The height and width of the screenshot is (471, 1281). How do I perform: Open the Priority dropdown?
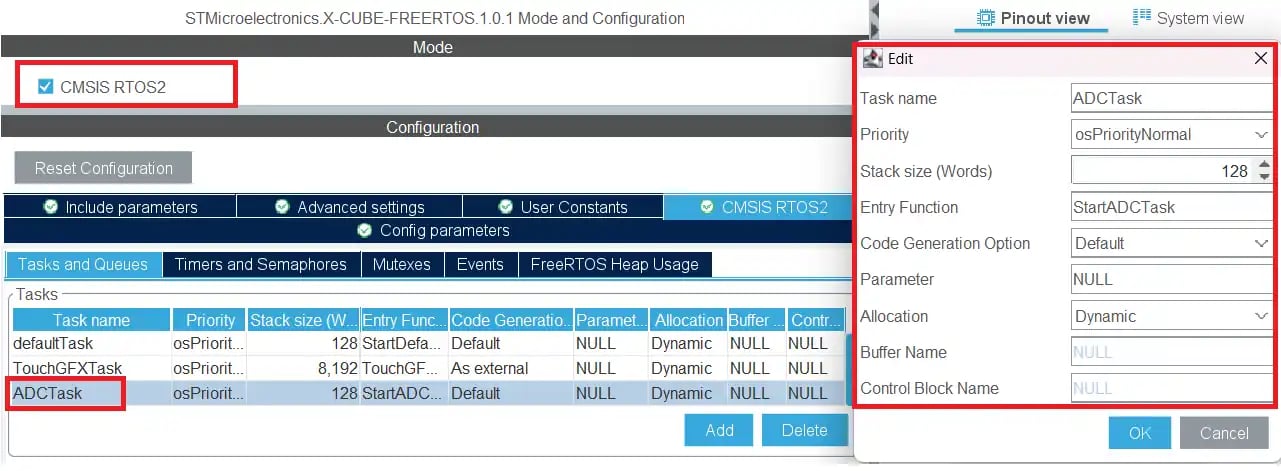pyautogui.click(x=1171, y=134)
